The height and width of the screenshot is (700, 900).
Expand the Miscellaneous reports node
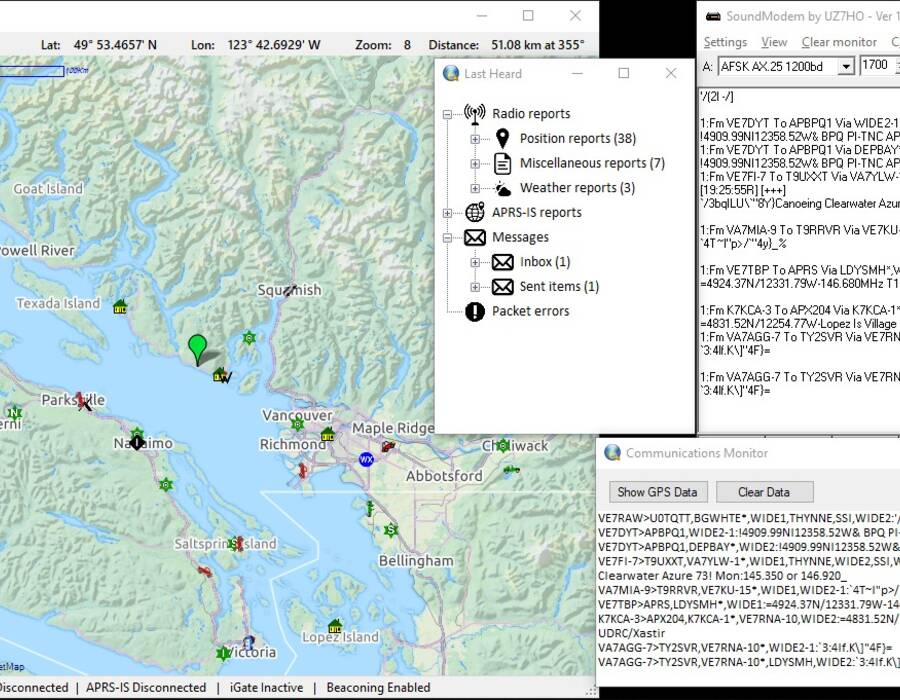[475, 164]
